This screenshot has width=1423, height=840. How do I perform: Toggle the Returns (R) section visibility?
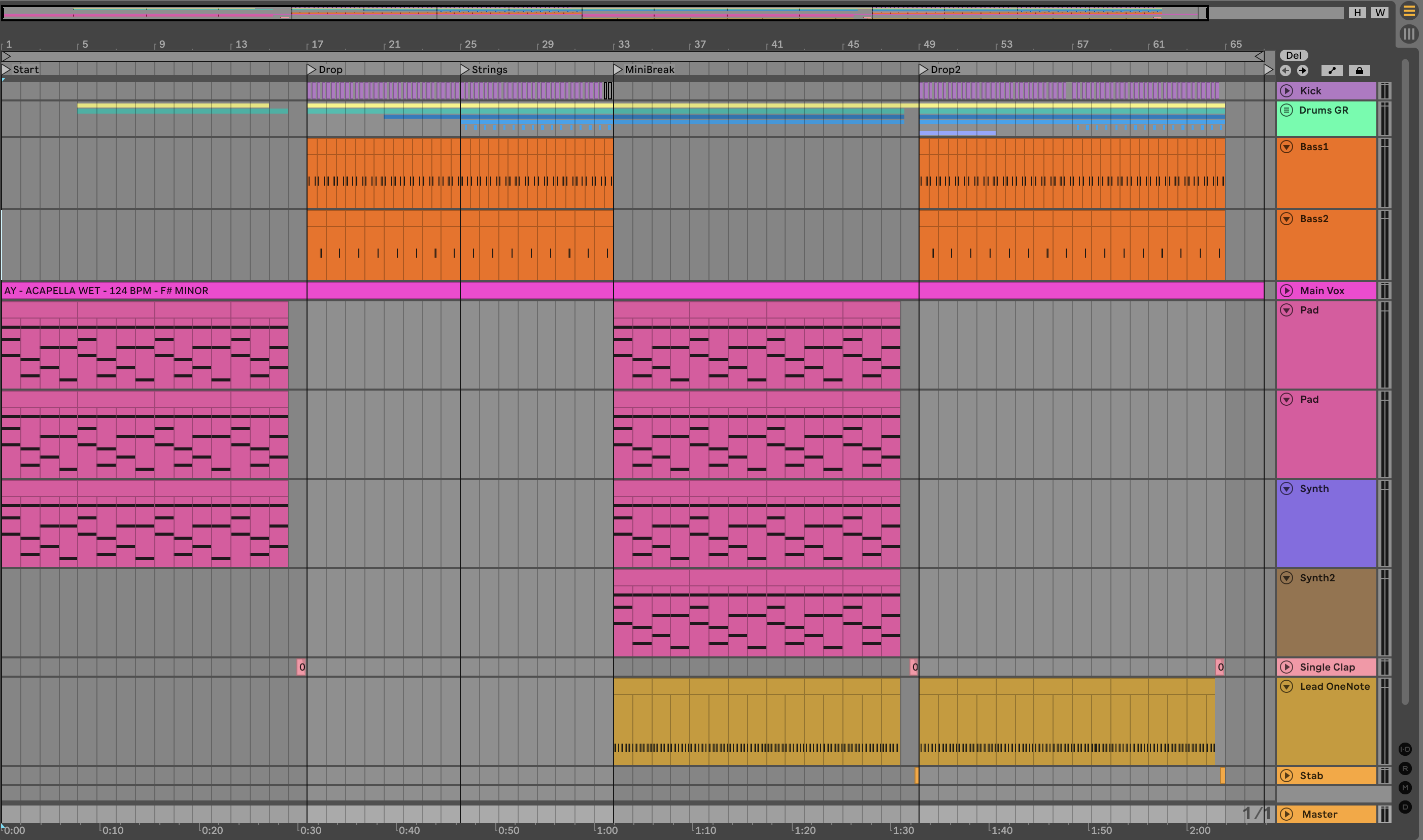[1405, 768]
